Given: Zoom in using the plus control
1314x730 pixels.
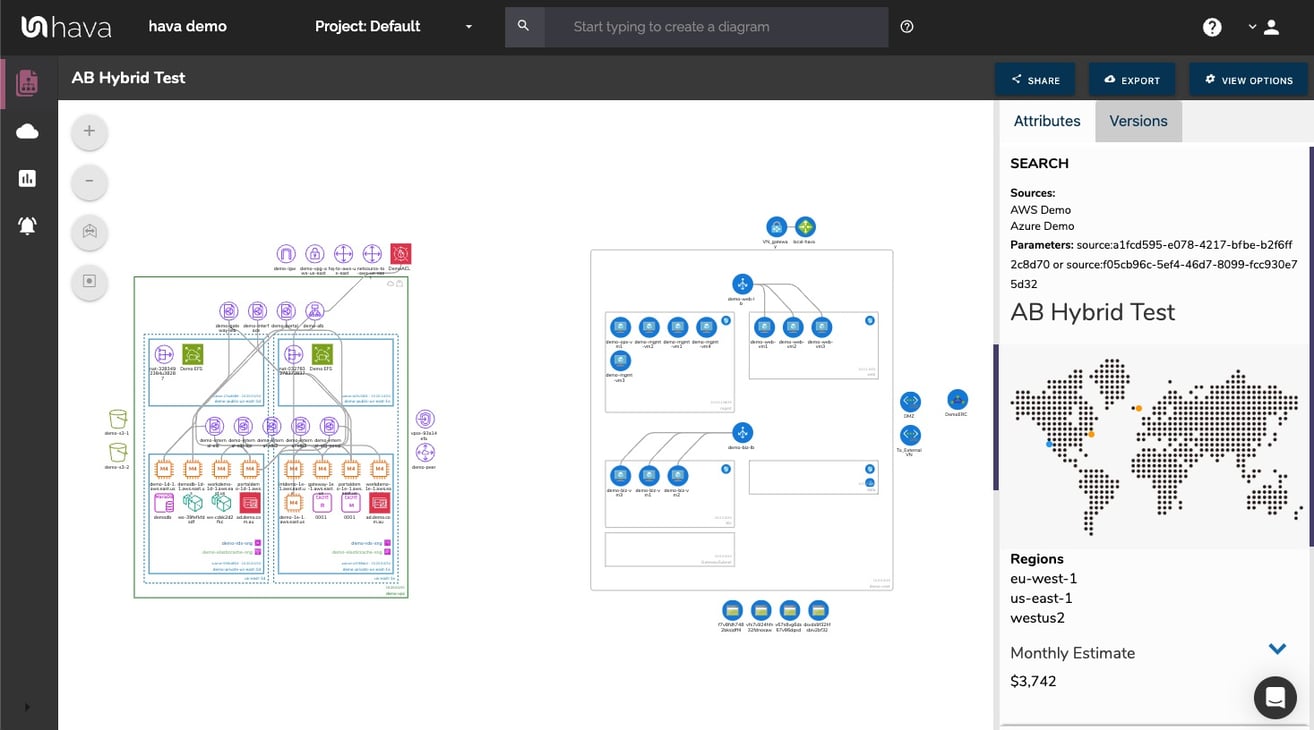Looking at the screenshot, I should pos(89,131).
